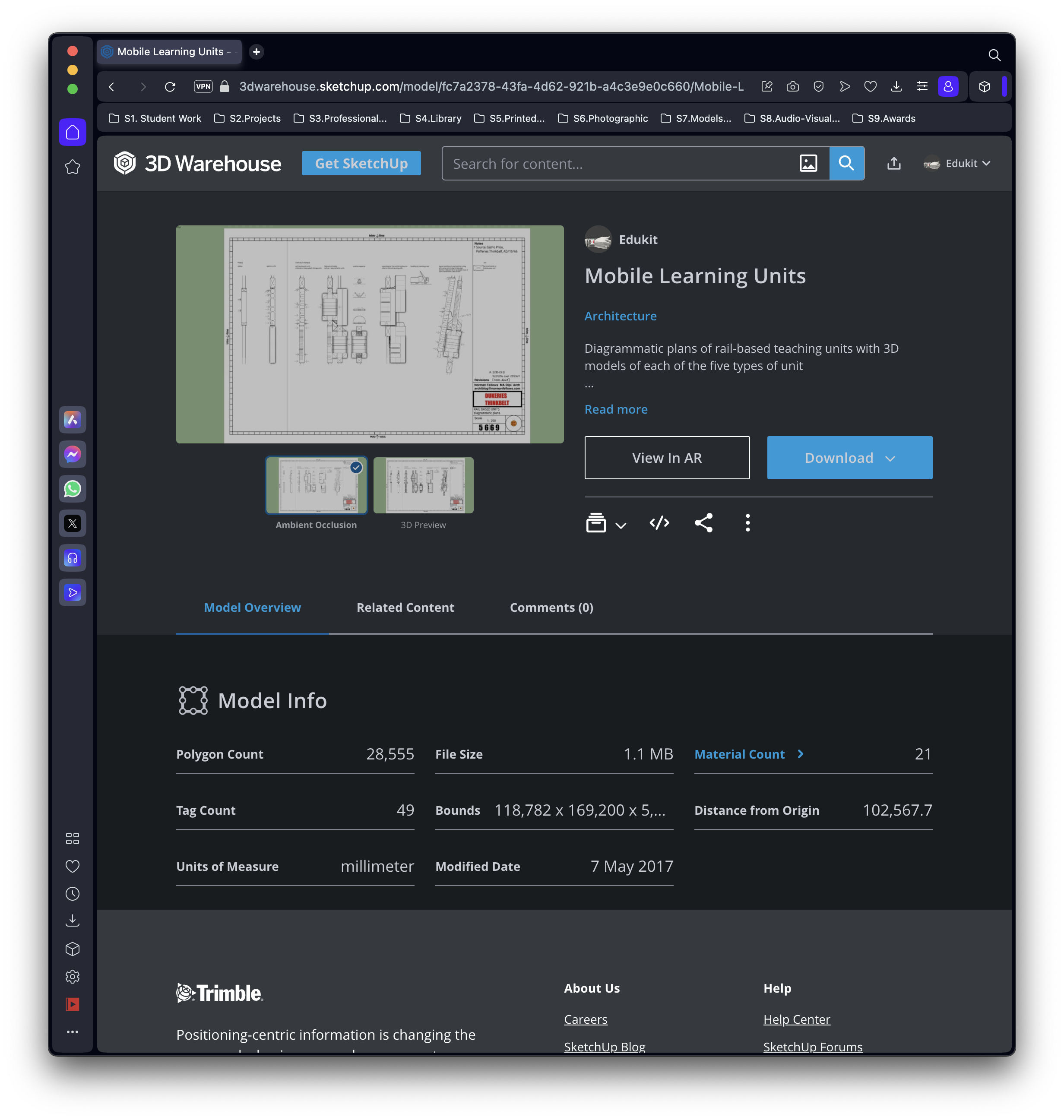
Task: Click the 3D Warehouse home icon
Action: click(x=127, y=164)
